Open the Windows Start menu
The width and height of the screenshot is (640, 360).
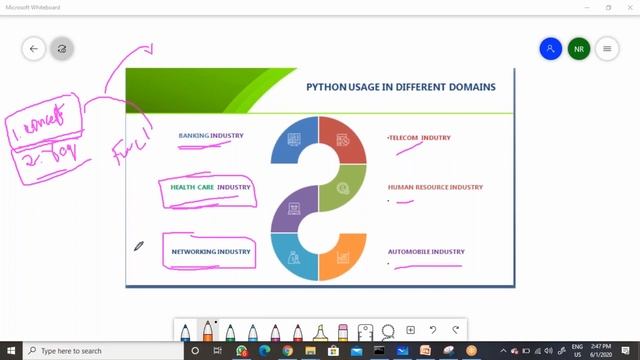[x=11, y=351]
